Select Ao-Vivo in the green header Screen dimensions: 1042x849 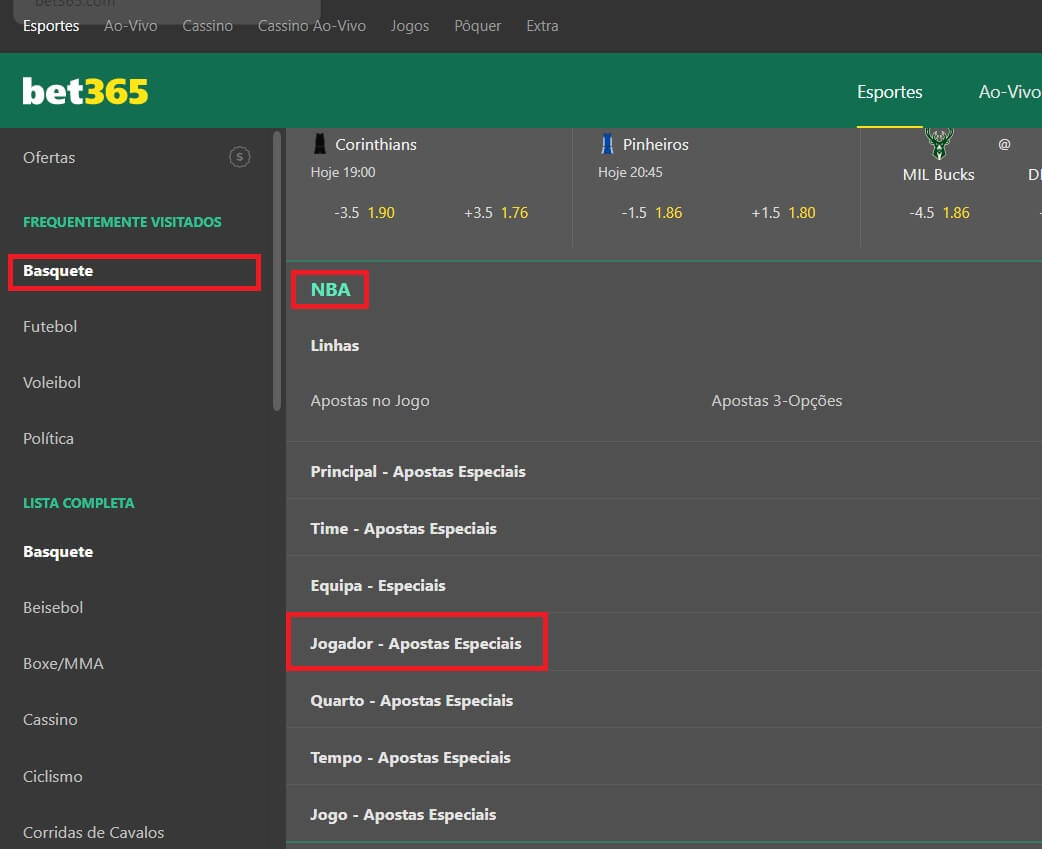(1009, 92)
